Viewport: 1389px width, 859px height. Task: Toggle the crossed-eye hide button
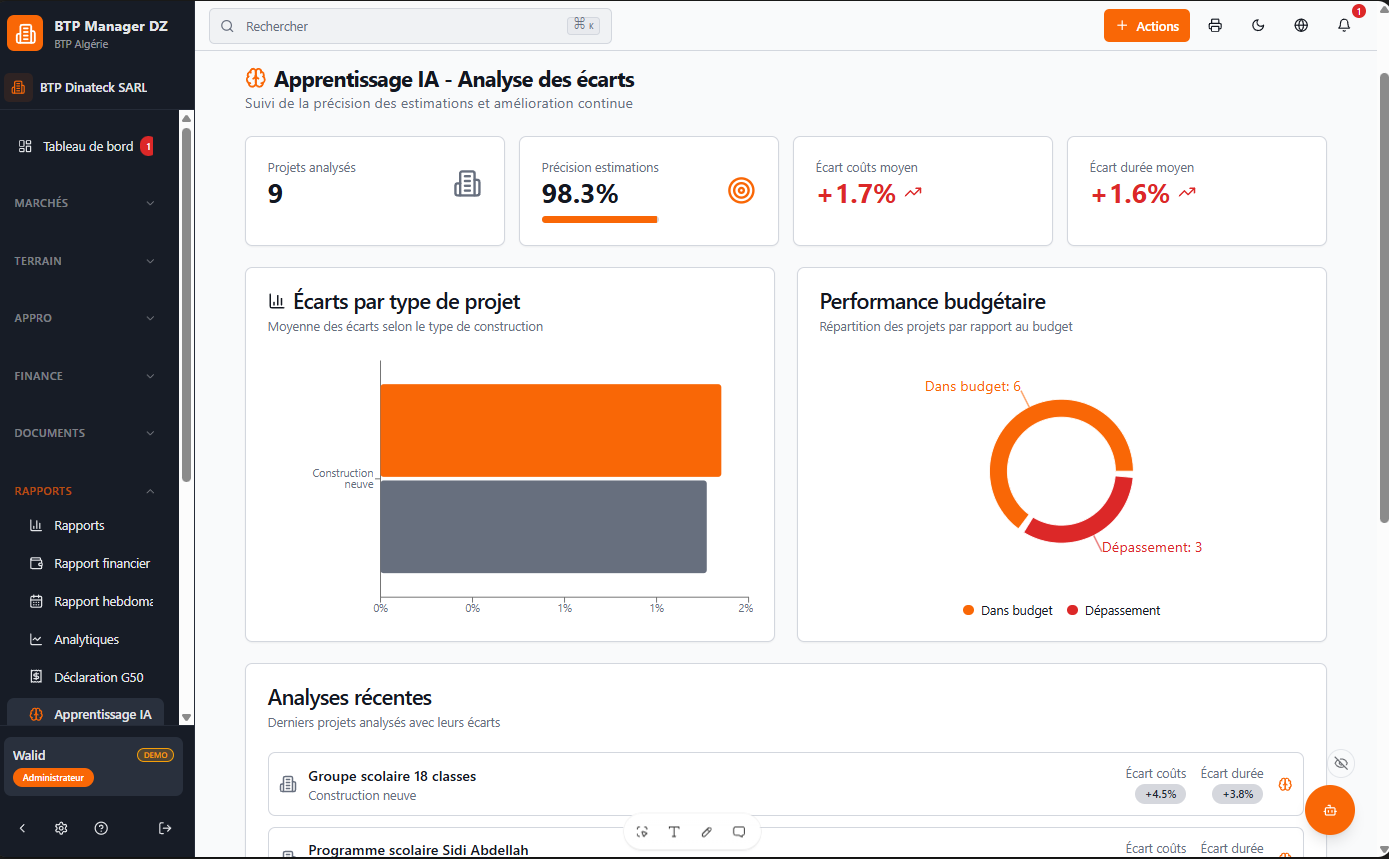(1341, 763)
